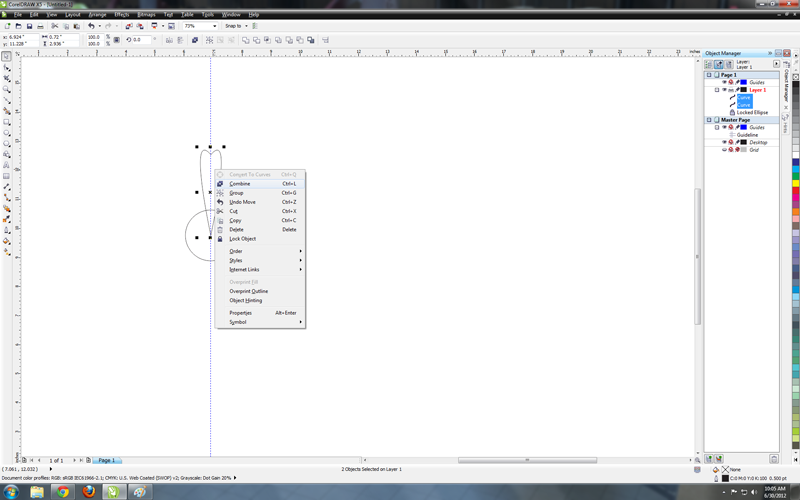Open the Bitmaps menu

click(146, 15)
